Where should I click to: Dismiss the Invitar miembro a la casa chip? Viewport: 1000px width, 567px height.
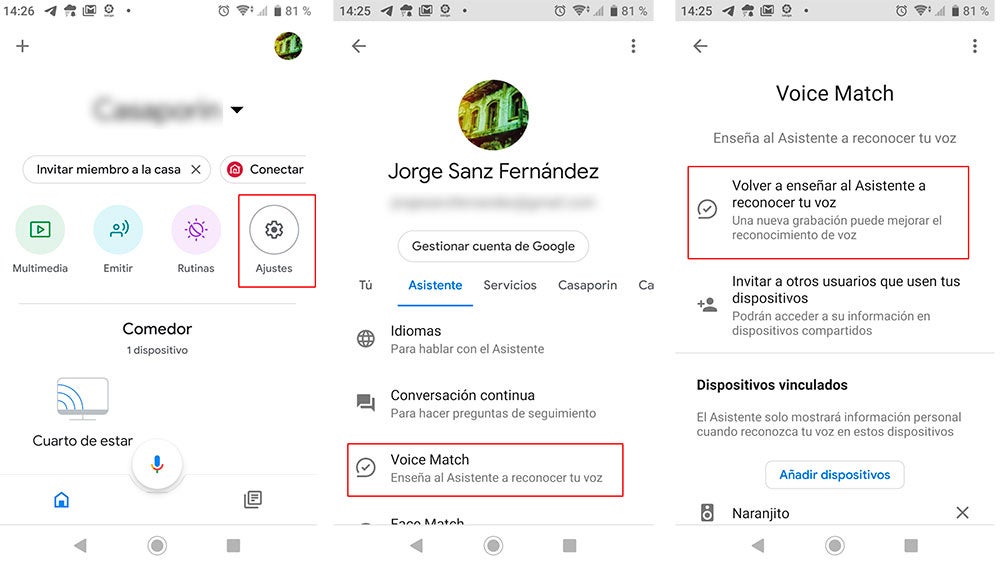(196, 170)
